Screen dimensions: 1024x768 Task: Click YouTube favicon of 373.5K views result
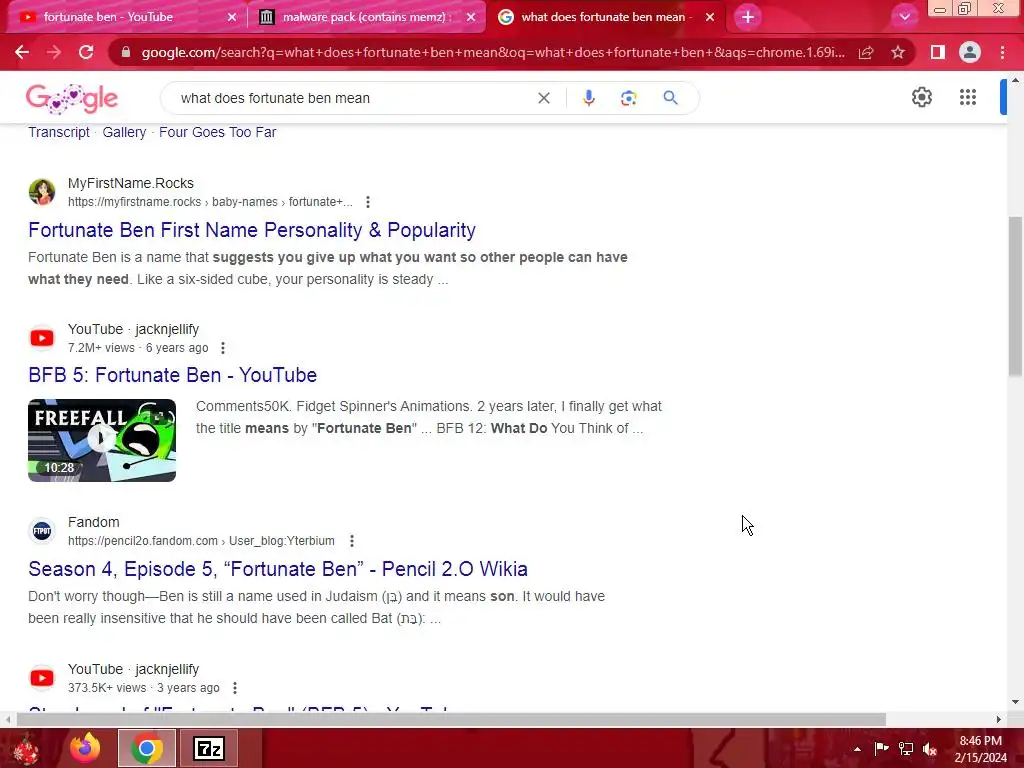point(42,678)
